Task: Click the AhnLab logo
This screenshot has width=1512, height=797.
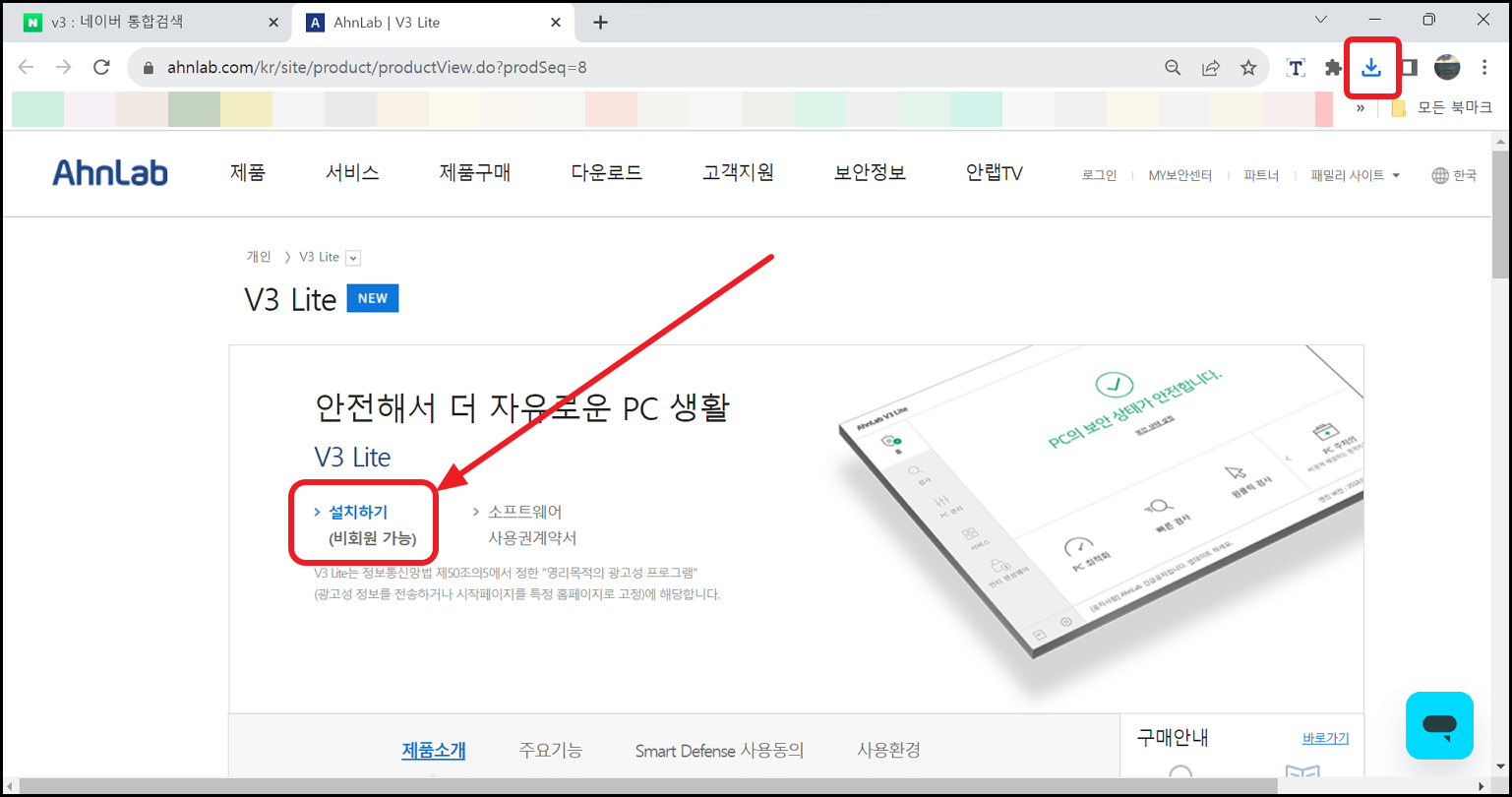Action: tap(108, 172)
